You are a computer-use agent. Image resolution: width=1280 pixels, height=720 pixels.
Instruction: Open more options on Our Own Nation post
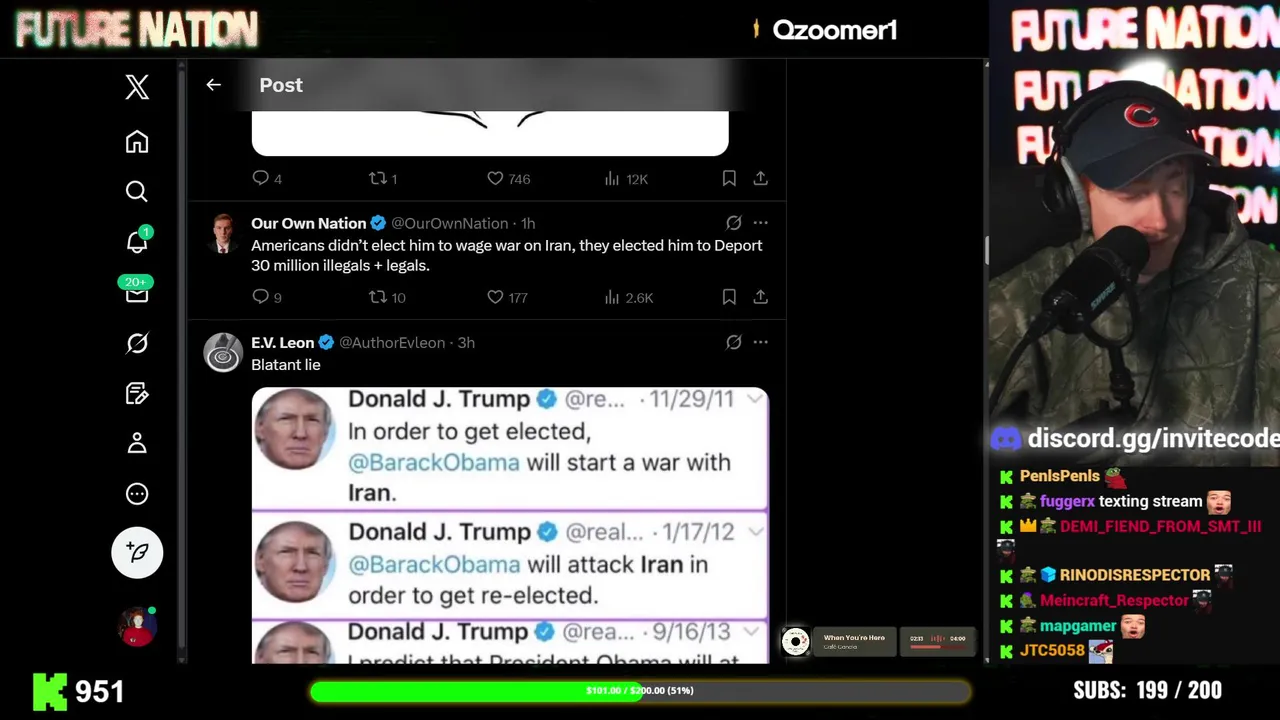pyautogui.click(x=761, y=223)
